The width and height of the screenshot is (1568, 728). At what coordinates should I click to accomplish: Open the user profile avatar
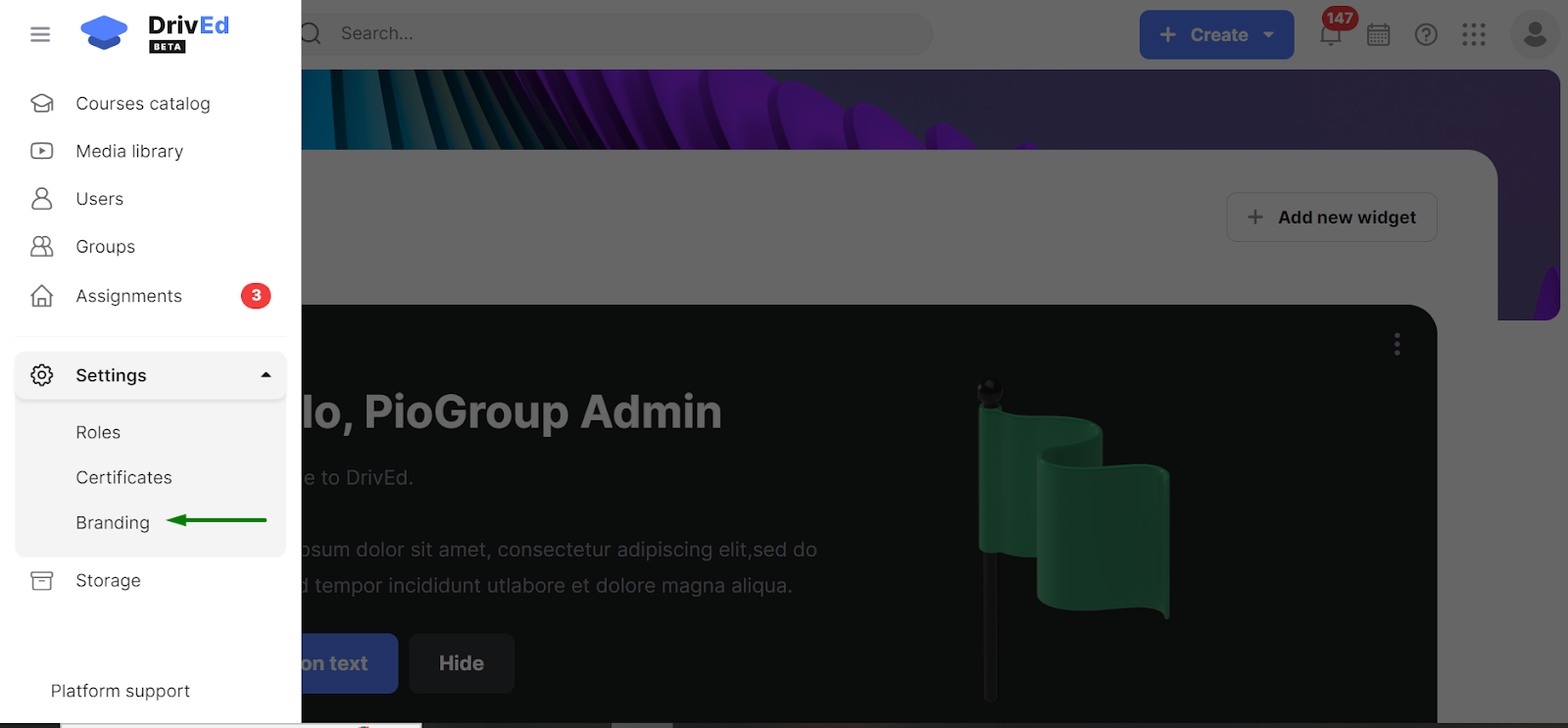pyautogui.click(x=1534, y=35)
